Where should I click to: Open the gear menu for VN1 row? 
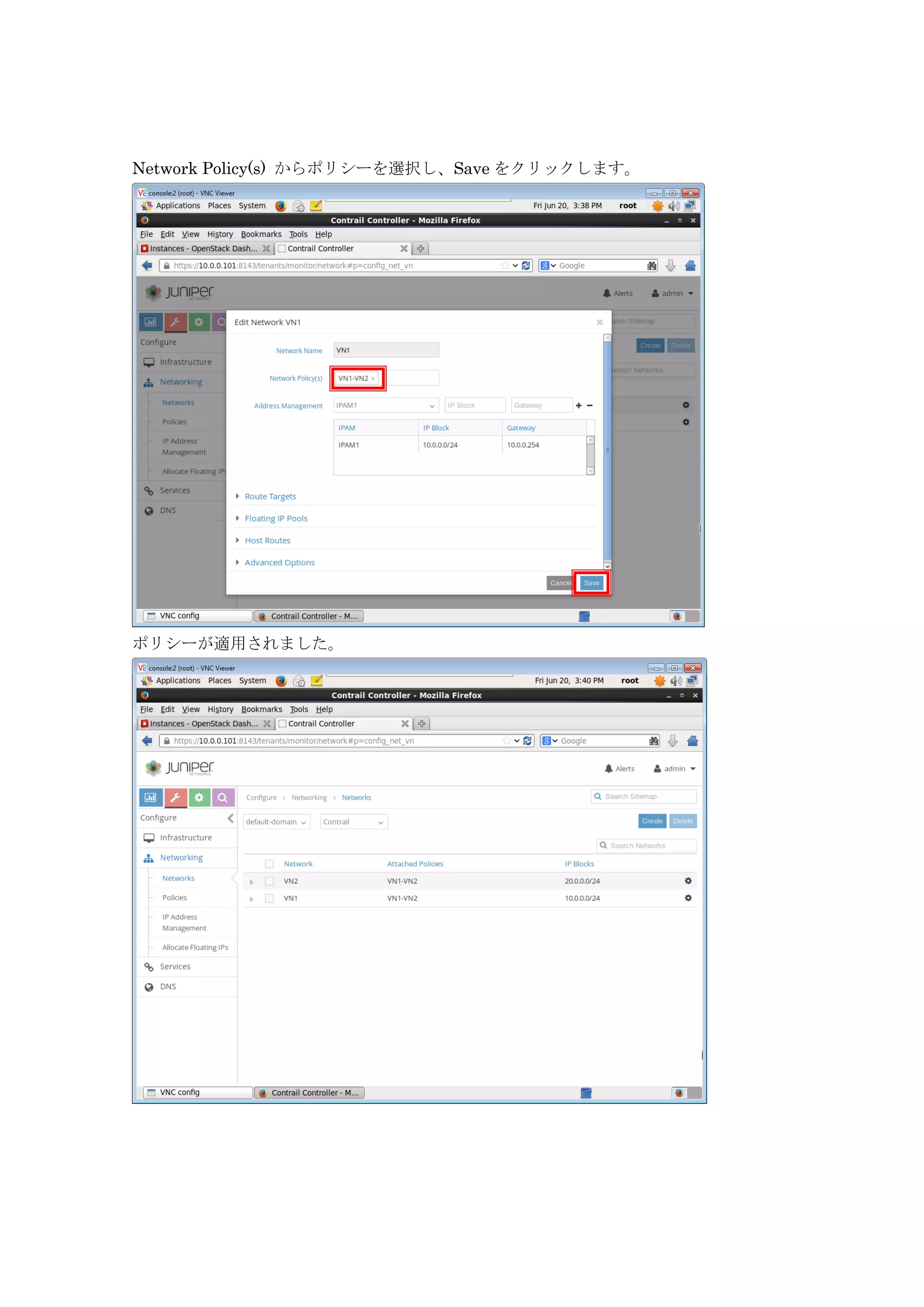click(688, 898)
